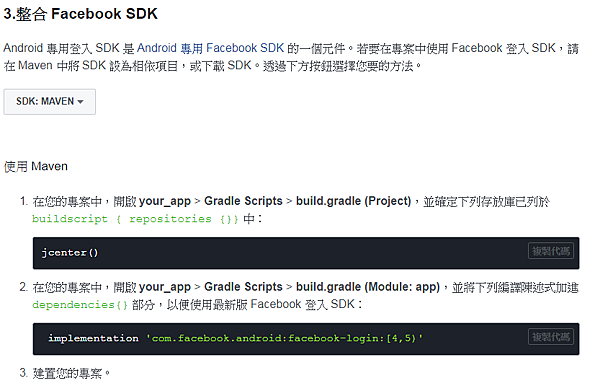Click the build.gradle (Project) bold text
This screenshot has width=600, height=391.
pyautogui.click(x=353, y=201)
